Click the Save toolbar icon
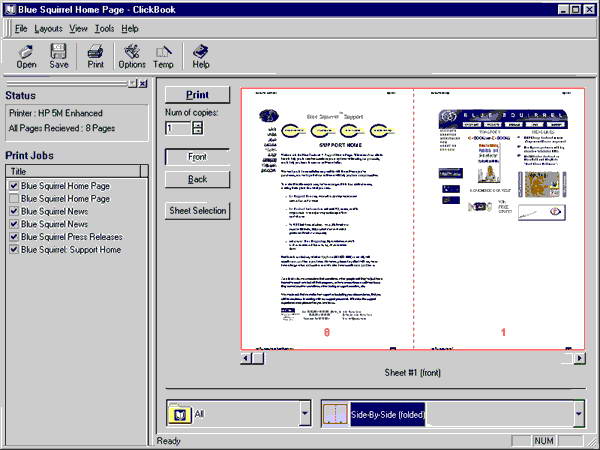 (x=59, y=56)
